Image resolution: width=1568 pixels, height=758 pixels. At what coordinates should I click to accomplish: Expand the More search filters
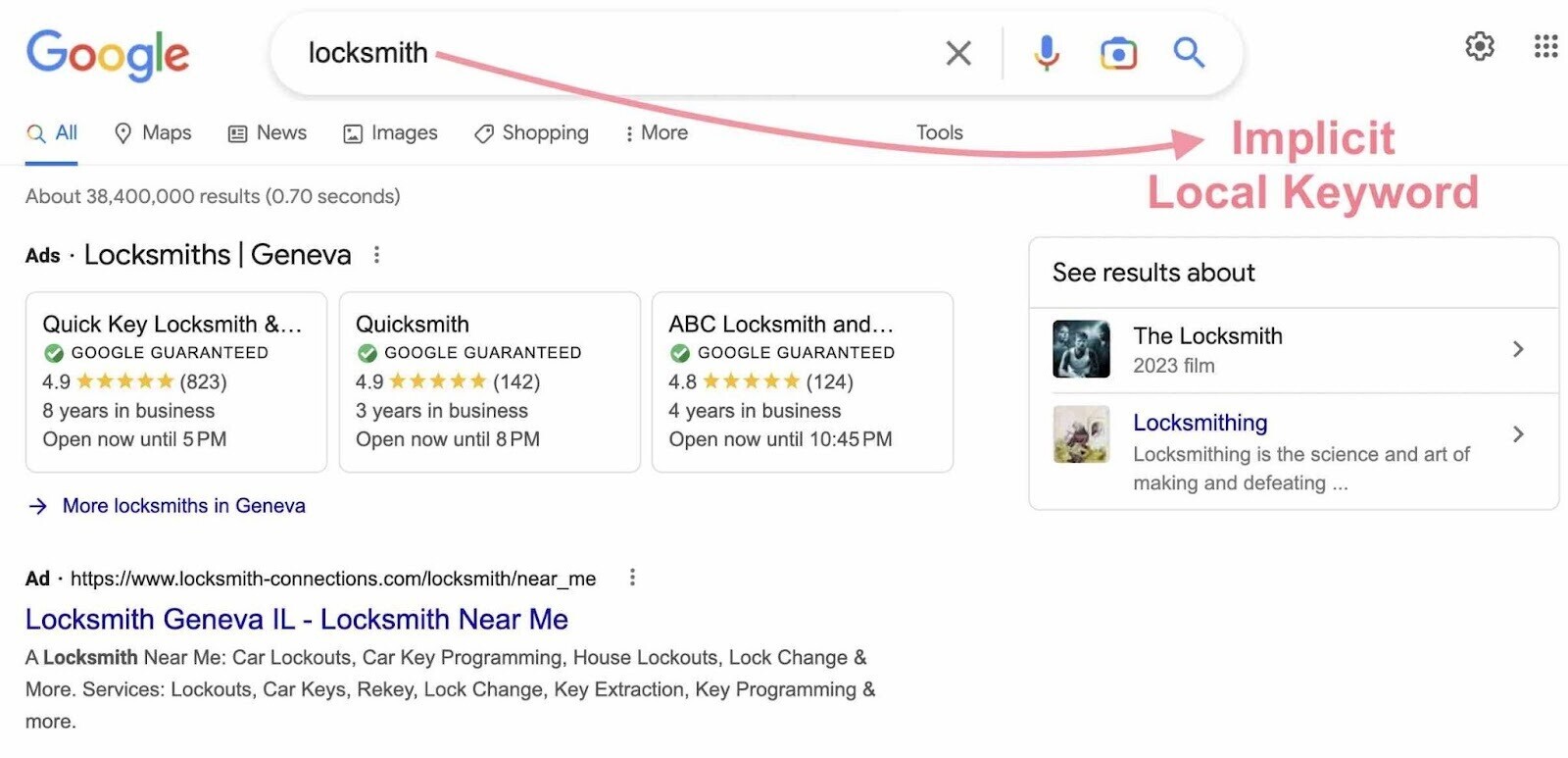click(x=656, y=133)
